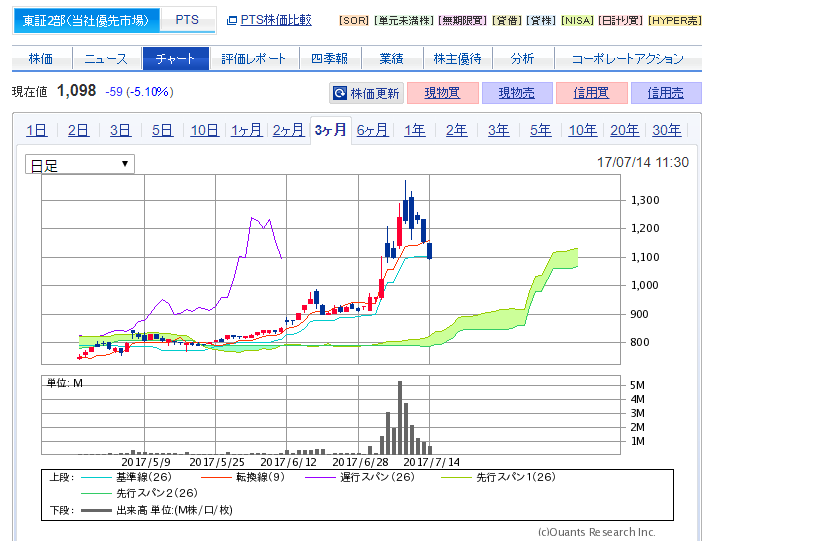The image size is (819, 541).
Task: Click the 株価更新 button
Action: pyautogui.click(x=366, y=93)
